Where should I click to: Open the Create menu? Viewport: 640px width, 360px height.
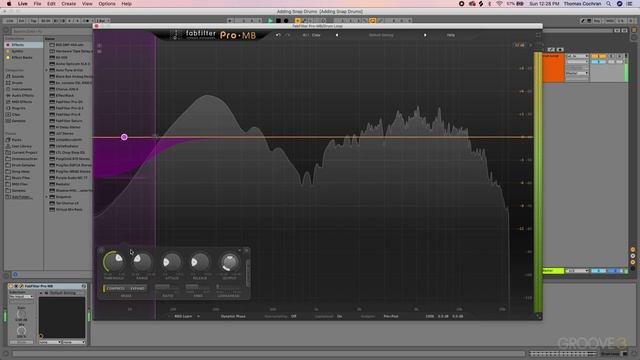coord(69,4)
